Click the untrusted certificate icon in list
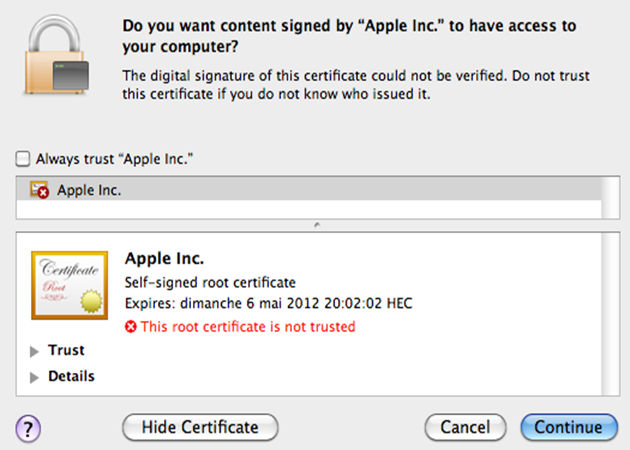This screenshot has width=630, height=450. [x=39, y=189]
